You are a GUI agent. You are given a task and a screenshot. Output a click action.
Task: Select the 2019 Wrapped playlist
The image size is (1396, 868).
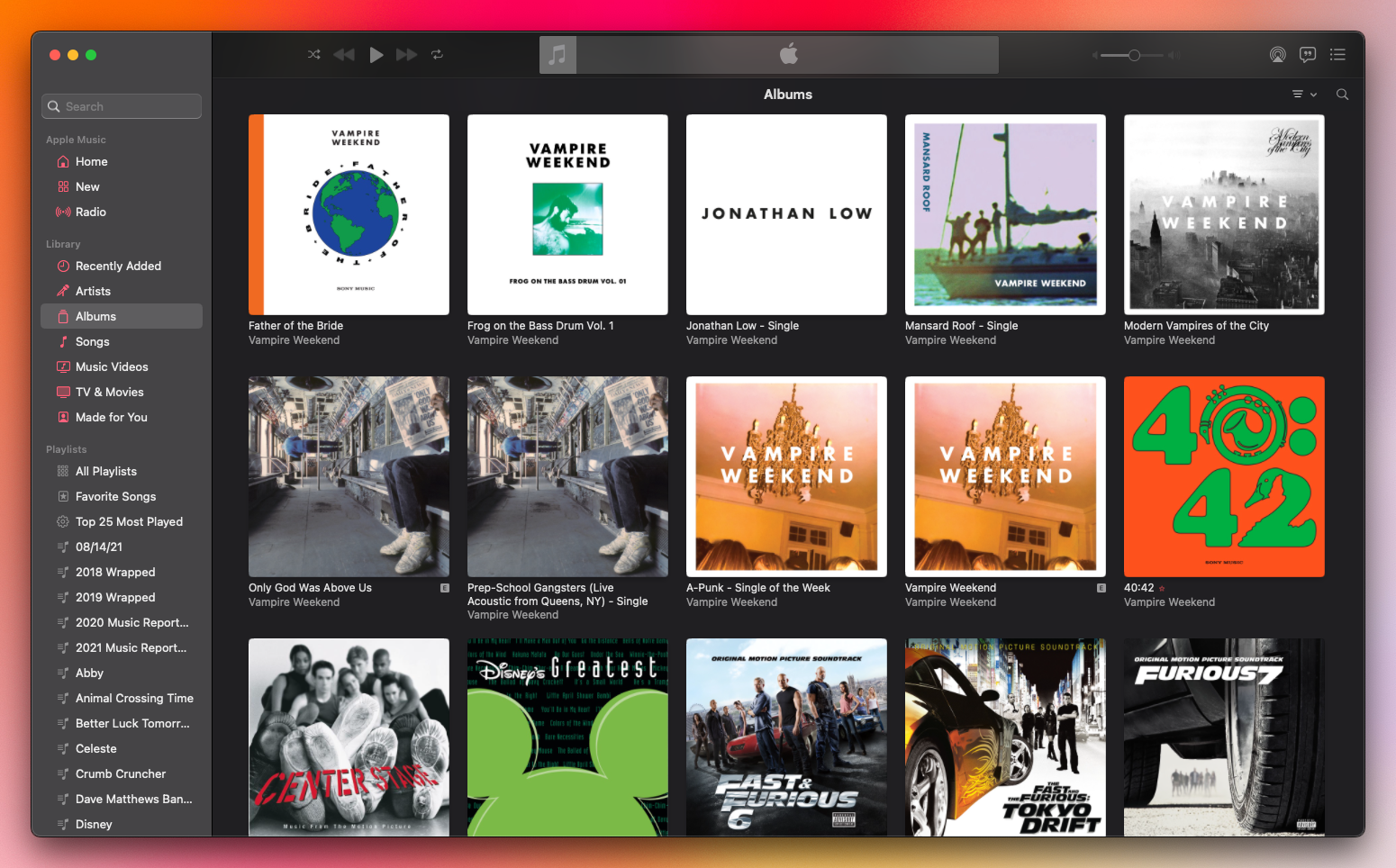point(116,597)
